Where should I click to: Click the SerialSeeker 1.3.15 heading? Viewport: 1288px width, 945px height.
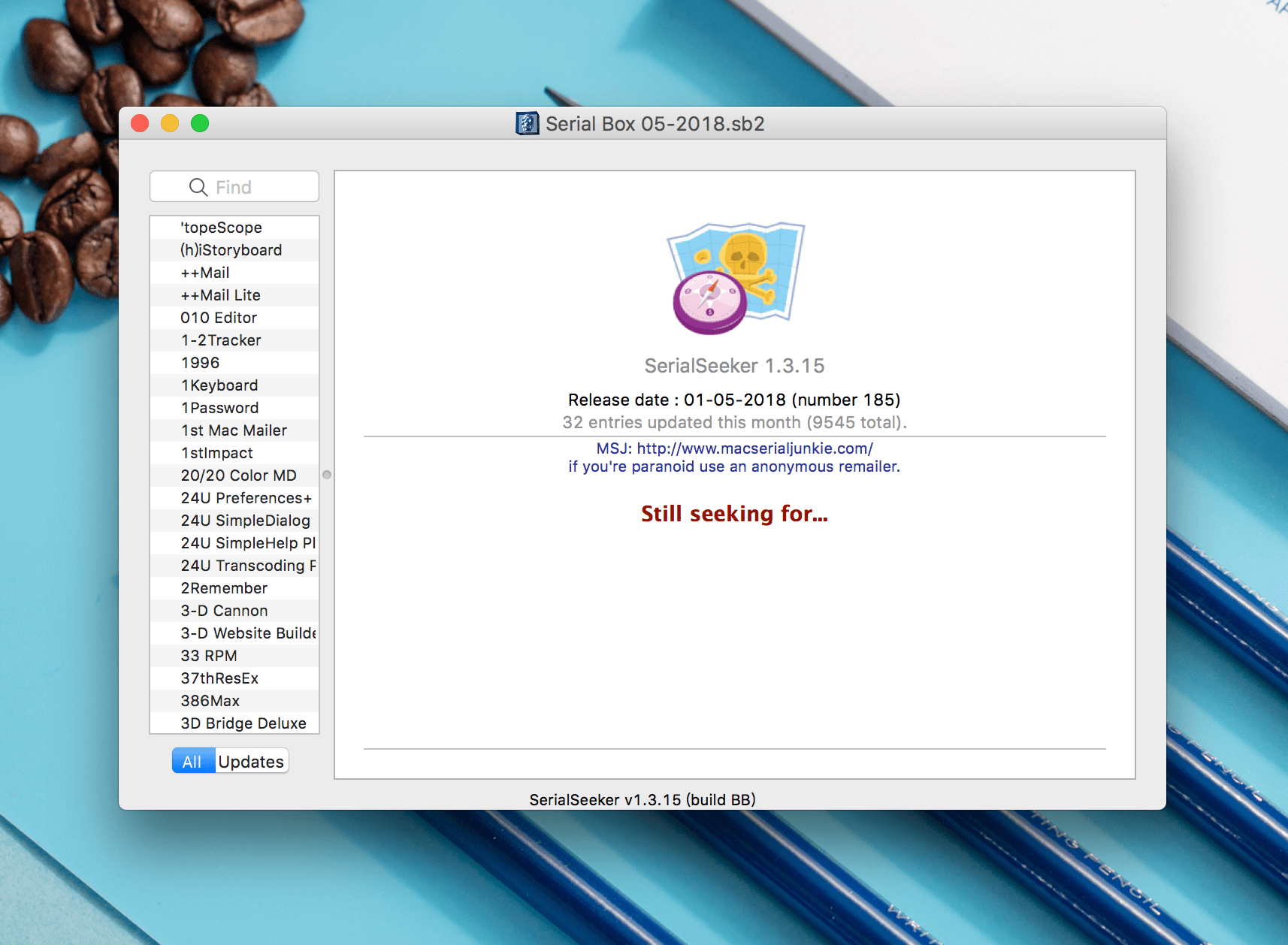(734, 366)
